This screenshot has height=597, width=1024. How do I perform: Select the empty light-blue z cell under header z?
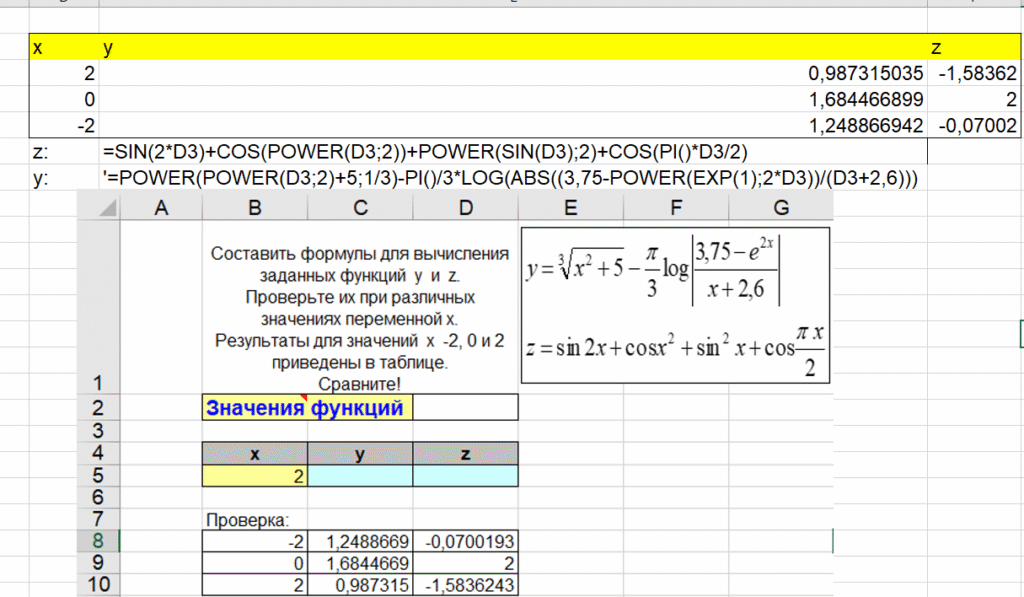[x=465, y=476]
